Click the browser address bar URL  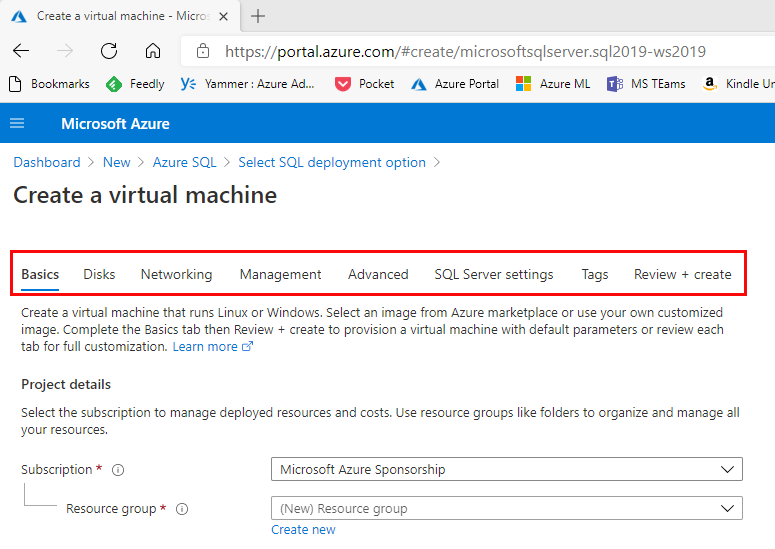coord(465,51)
